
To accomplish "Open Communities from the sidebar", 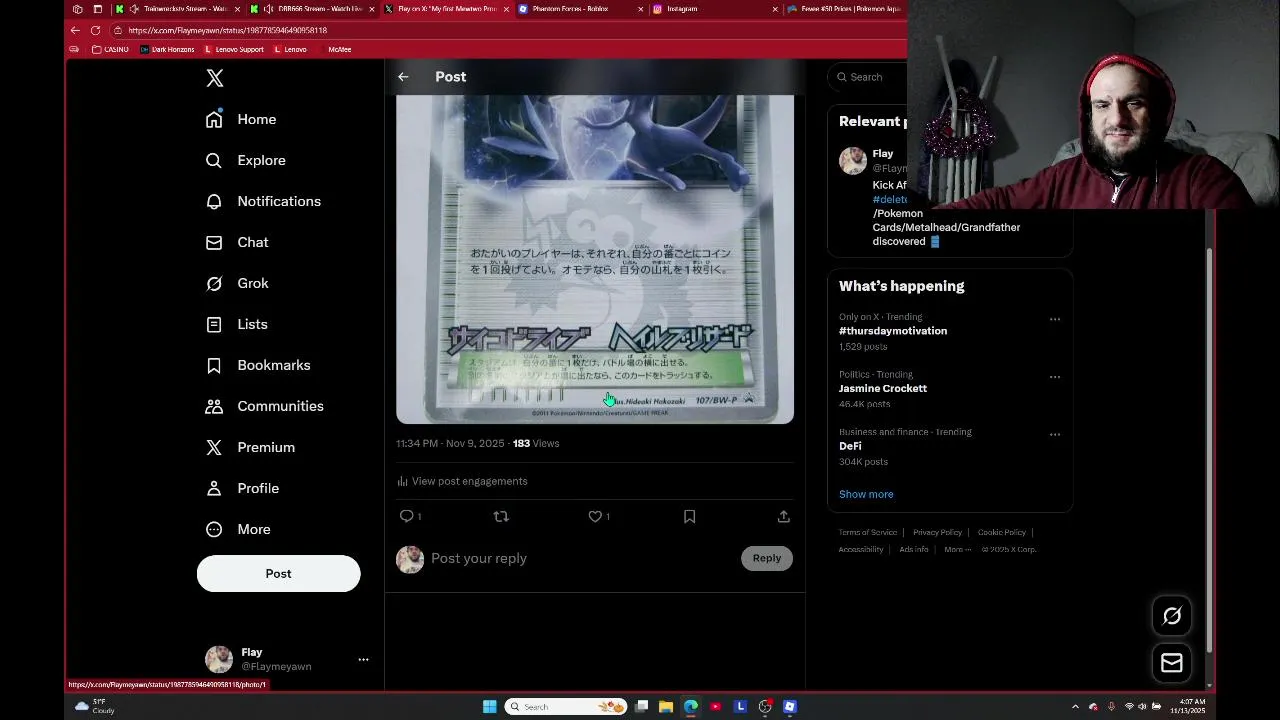I will tap(264, 406).
